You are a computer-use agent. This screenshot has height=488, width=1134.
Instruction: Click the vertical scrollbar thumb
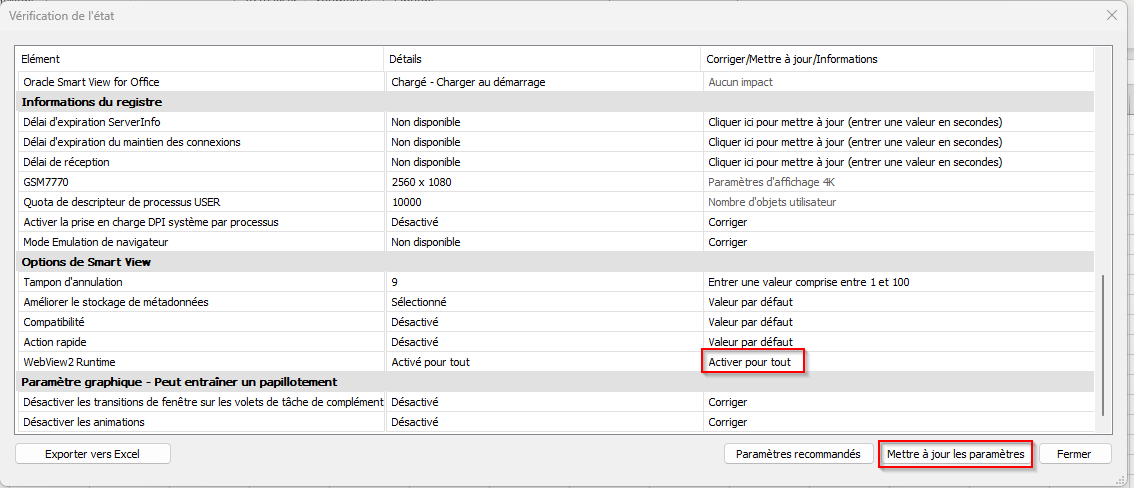point(1103,345)
